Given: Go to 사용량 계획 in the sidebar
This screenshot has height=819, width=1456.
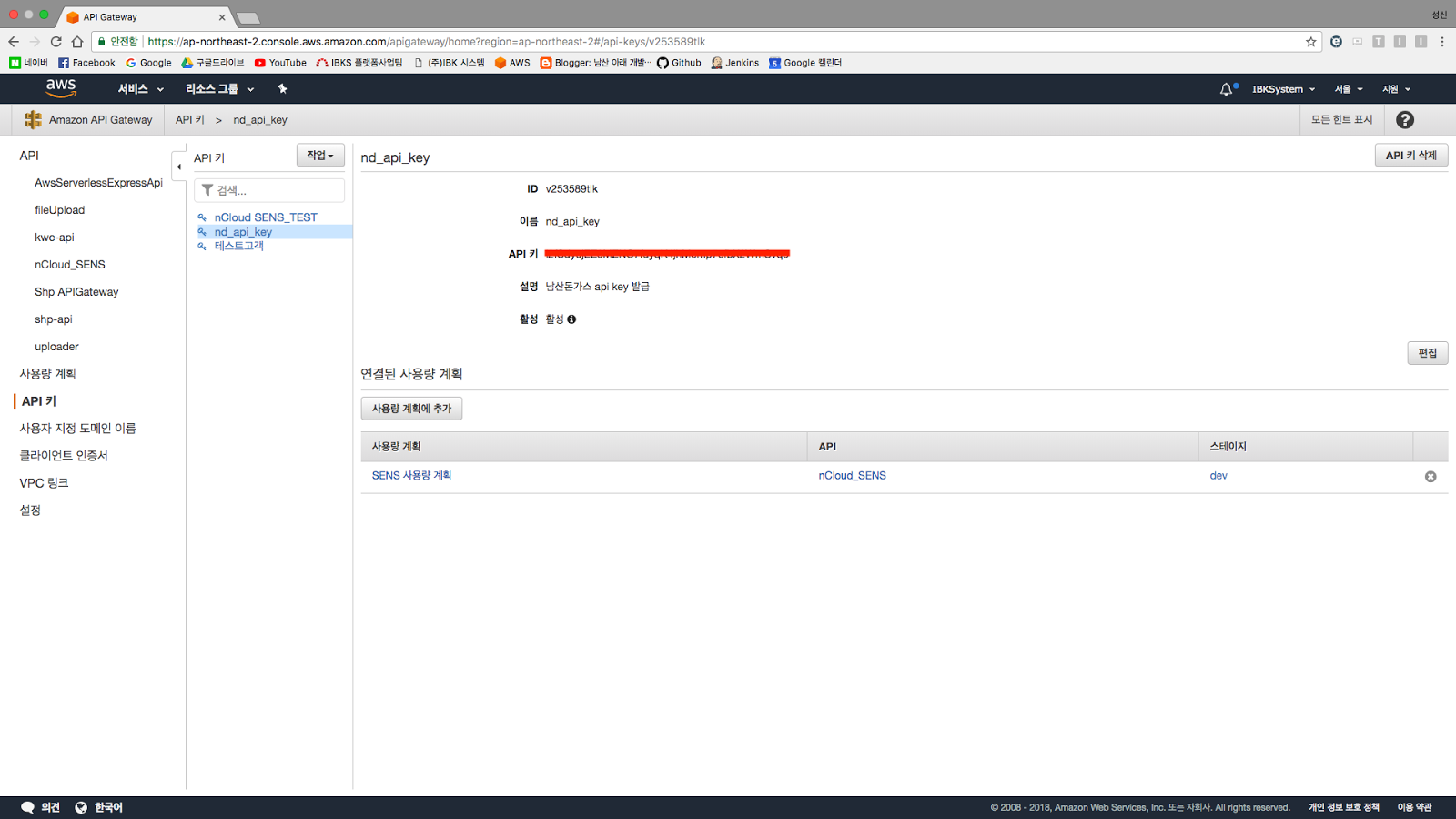Looking at the screenshot, I should [48, 374].
